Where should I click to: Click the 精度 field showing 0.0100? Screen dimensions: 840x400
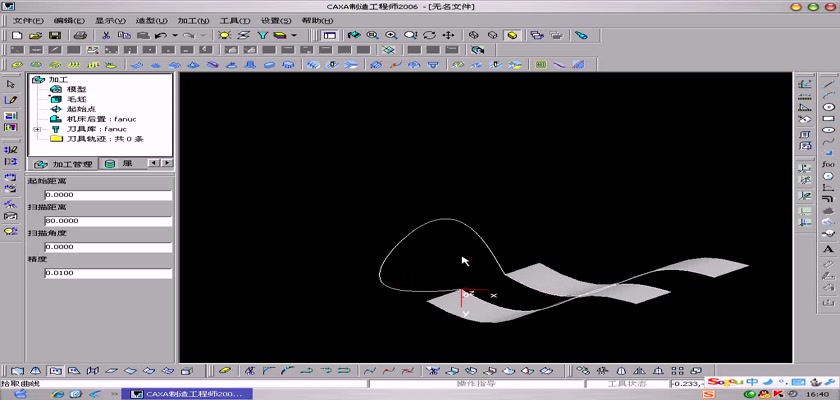(108, 273)
